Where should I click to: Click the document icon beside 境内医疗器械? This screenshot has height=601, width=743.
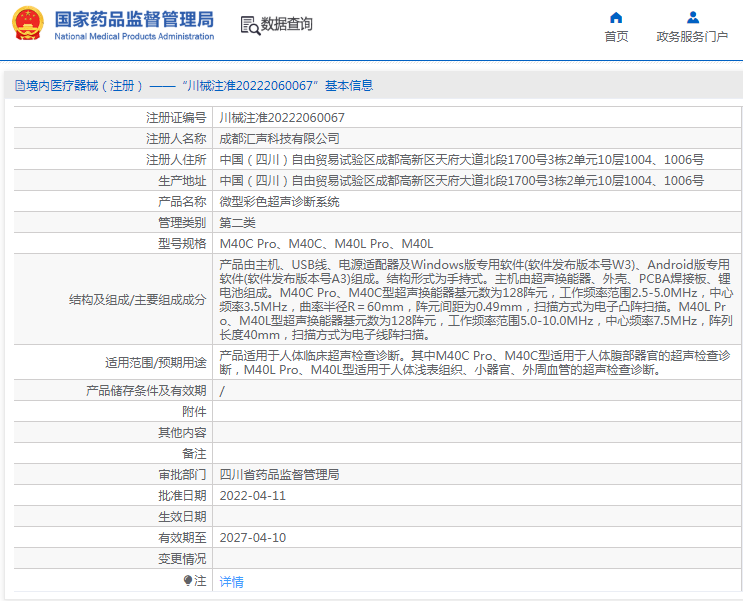pos(19,86)
